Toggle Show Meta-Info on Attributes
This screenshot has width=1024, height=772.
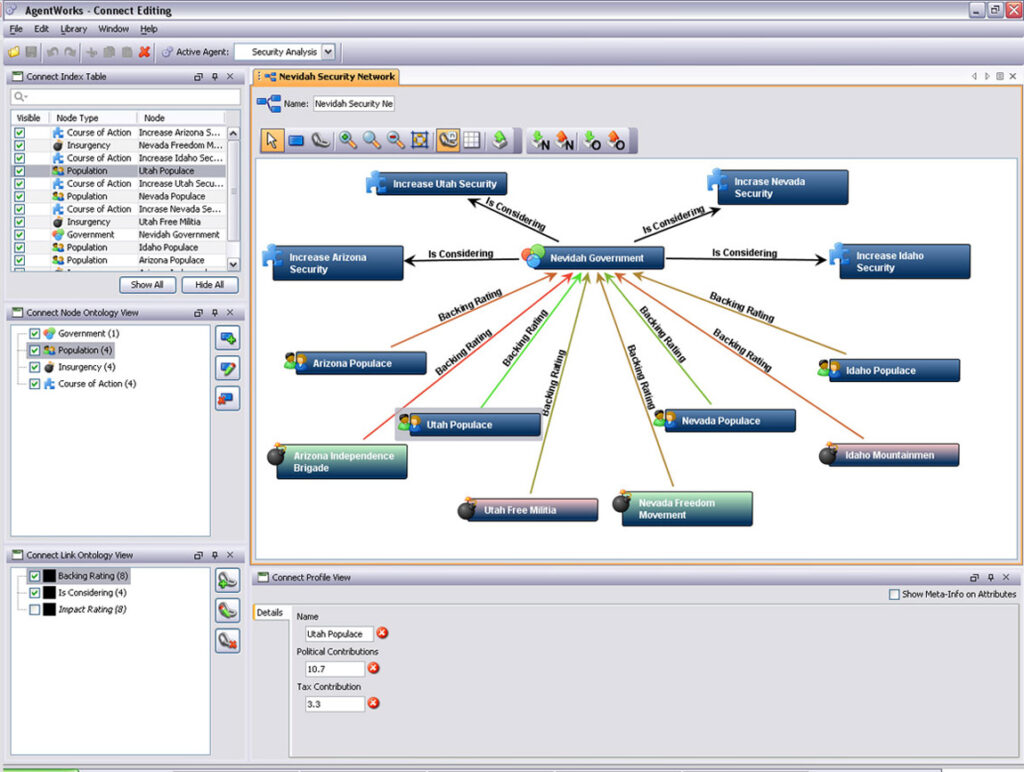coord(894,594)
